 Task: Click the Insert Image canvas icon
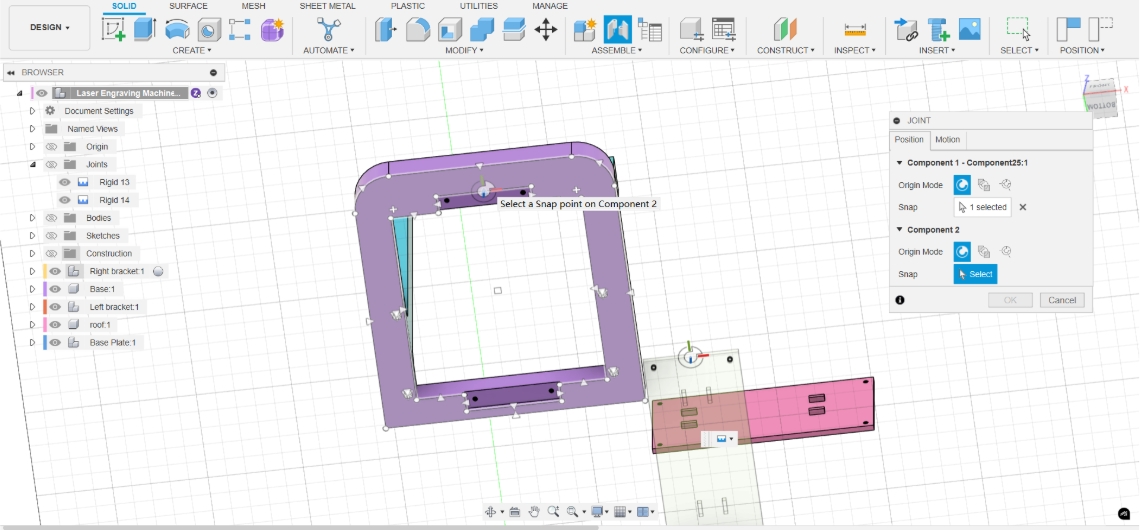[x=970, y=29]
